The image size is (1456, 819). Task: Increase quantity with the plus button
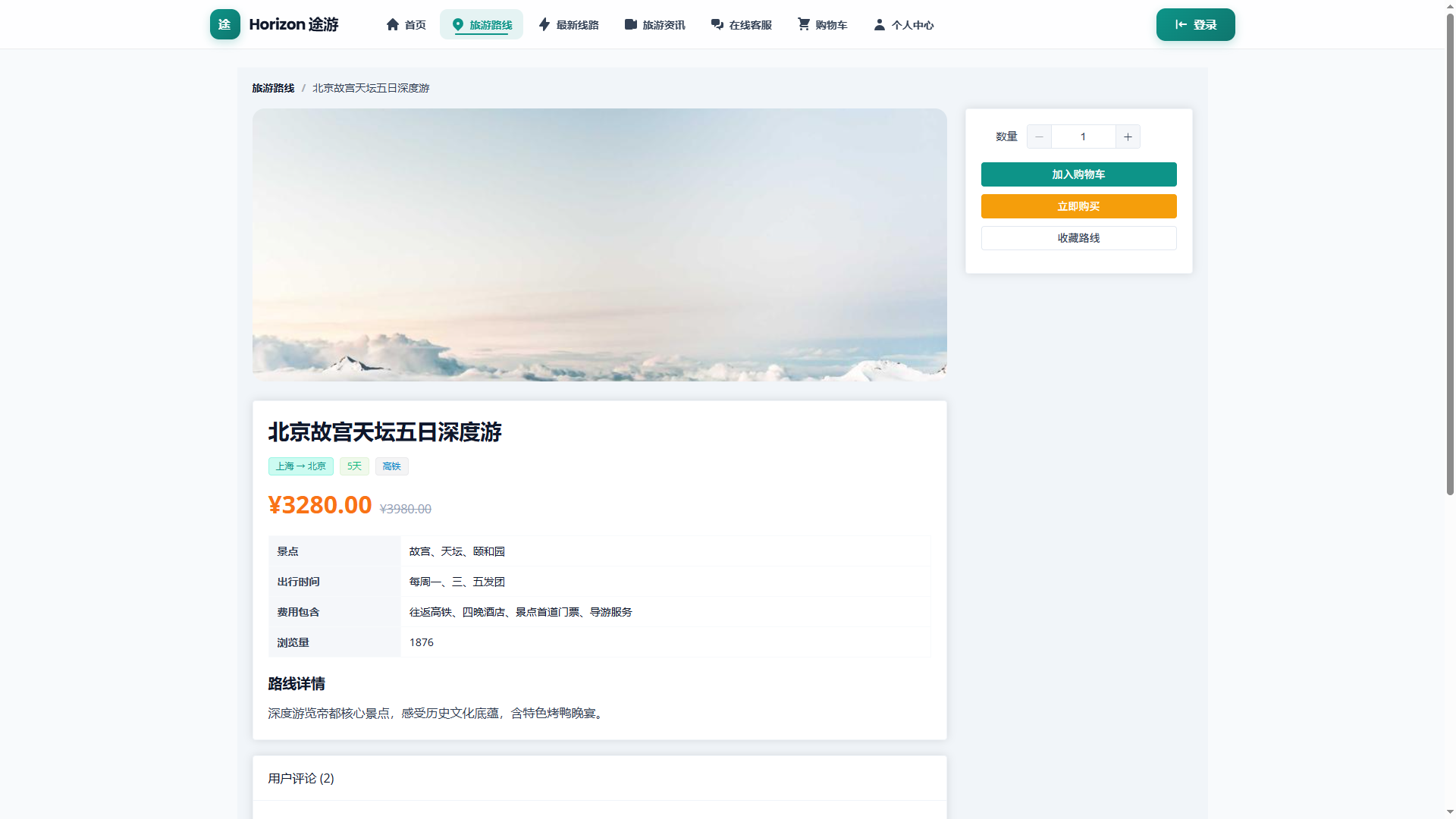point(1128,136)
